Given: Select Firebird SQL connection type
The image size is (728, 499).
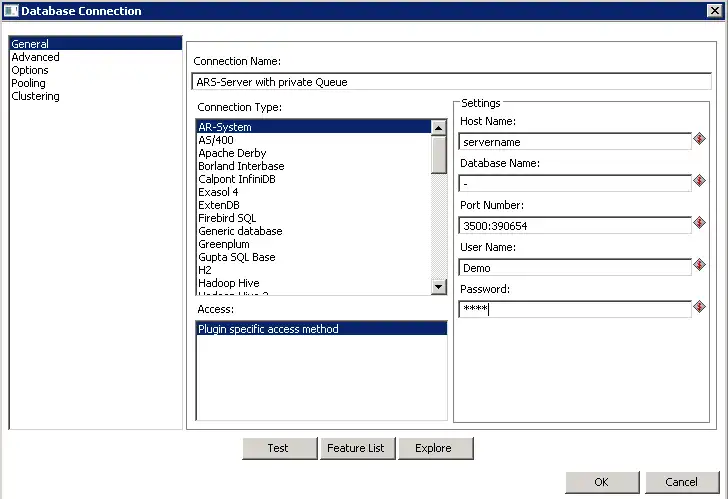Looking at the screenshot, I should point(314,218).
